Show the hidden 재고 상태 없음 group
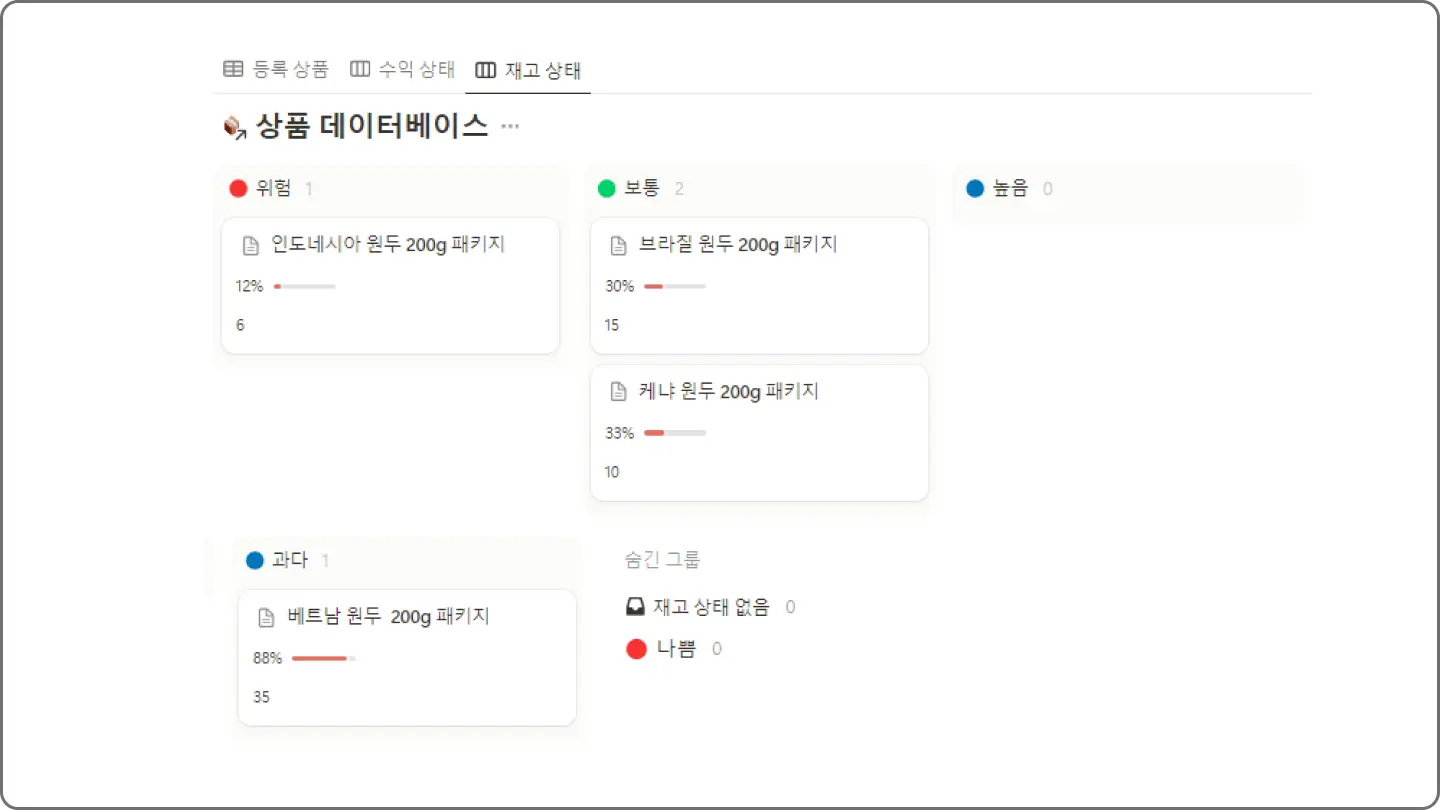1440x810 pixels. [710, 607]
